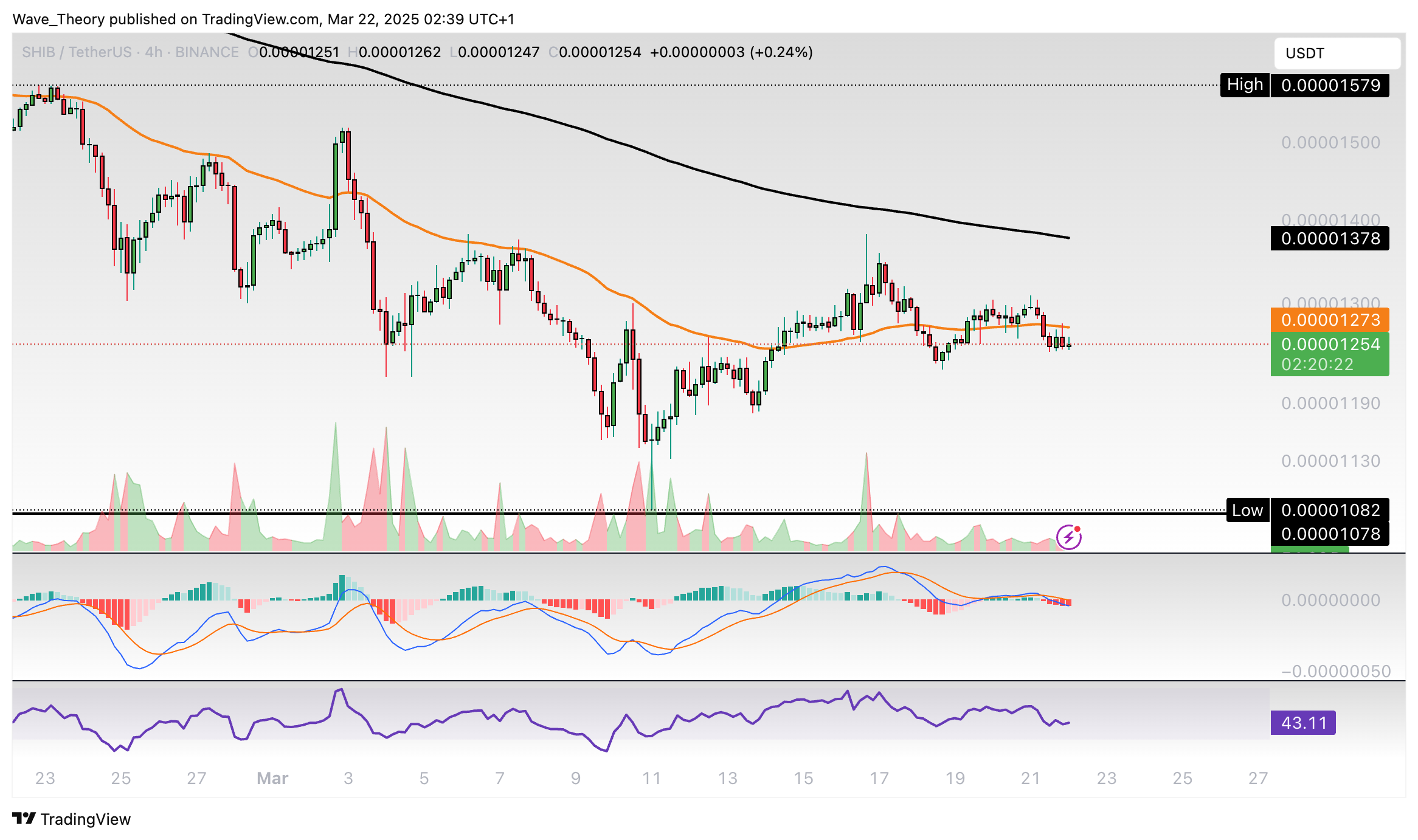The width and height of the screenshot is (1418, 840).
Task: Click the High price label tag
Action: coord(1244,85)
